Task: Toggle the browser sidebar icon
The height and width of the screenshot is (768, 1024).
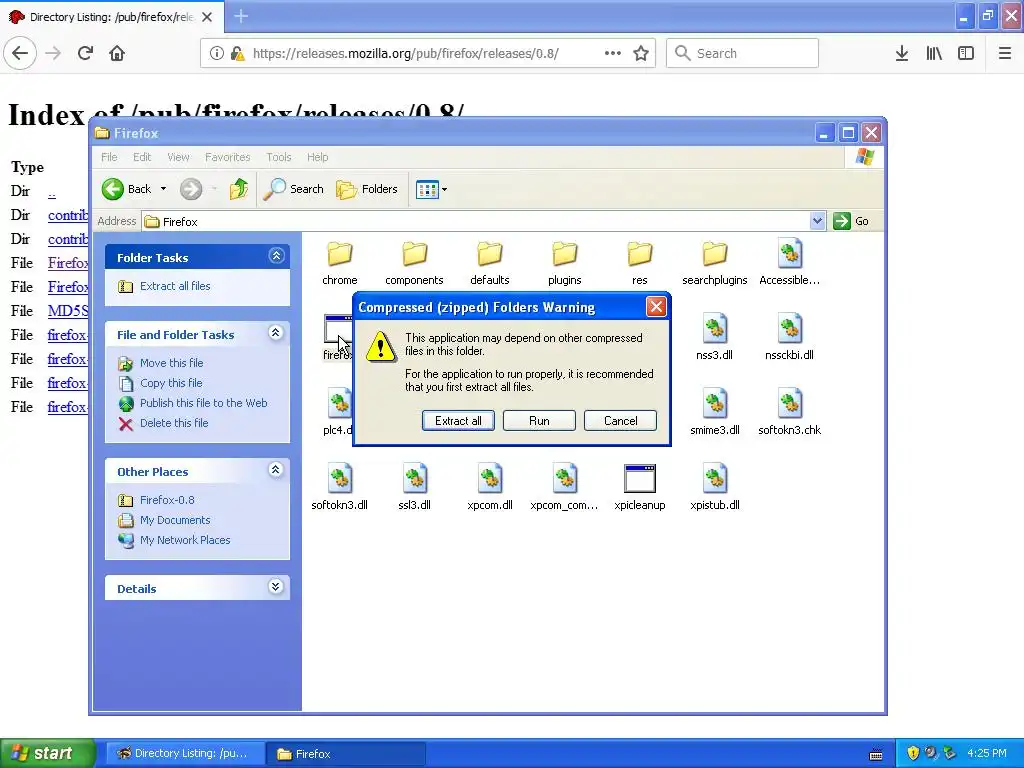Action: (x=966, y=53)
